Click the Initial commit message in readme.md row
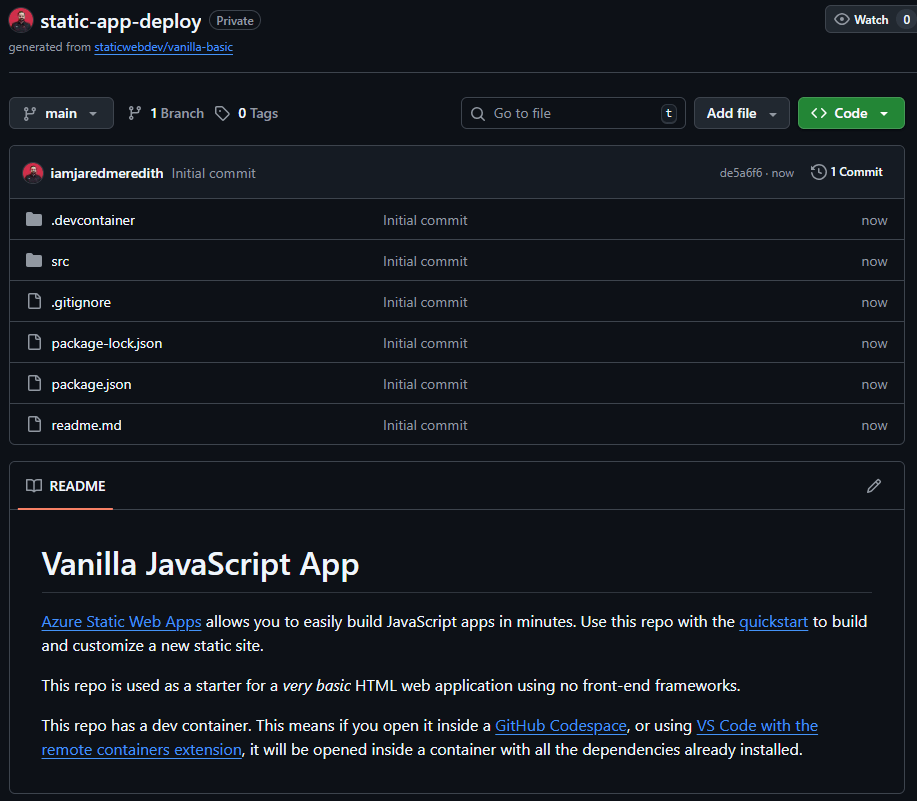This screenshot has width=917, height=801. [x=425, y=424]
